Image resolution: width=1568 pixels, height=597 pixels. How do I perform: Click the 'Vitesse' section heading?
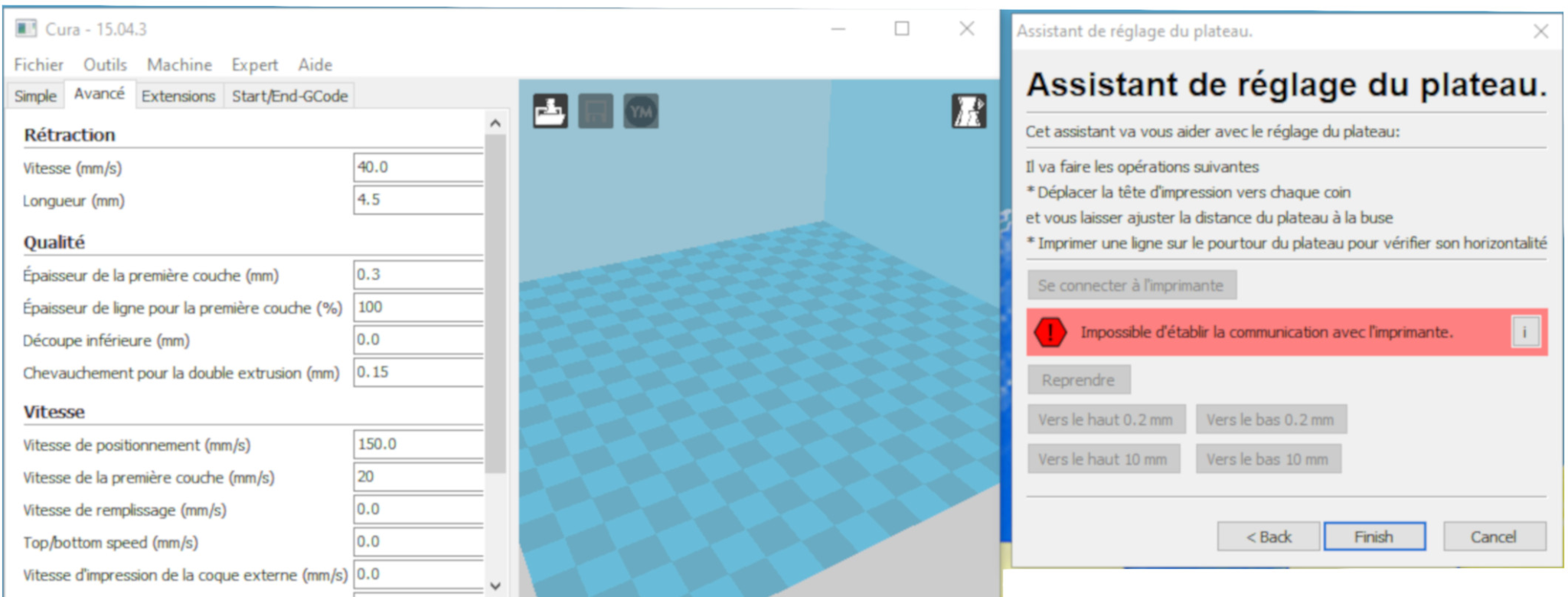click(54, 412)
